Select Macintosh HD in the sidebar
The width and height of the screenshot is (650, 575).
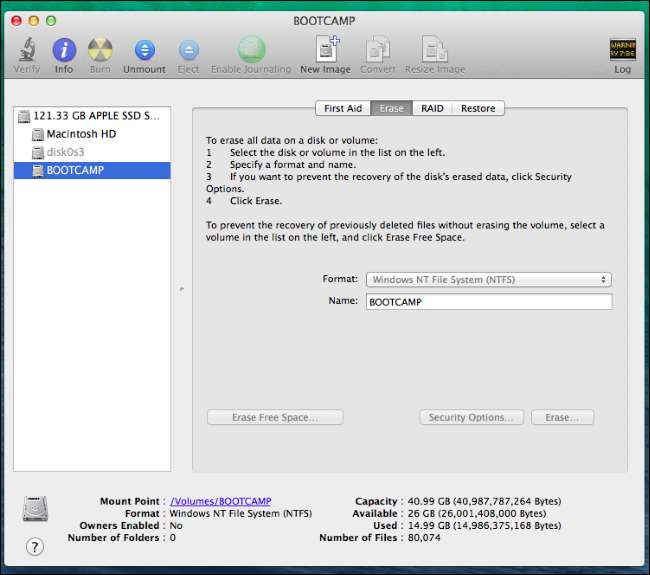pyautogui.click(x=81, y=134)
